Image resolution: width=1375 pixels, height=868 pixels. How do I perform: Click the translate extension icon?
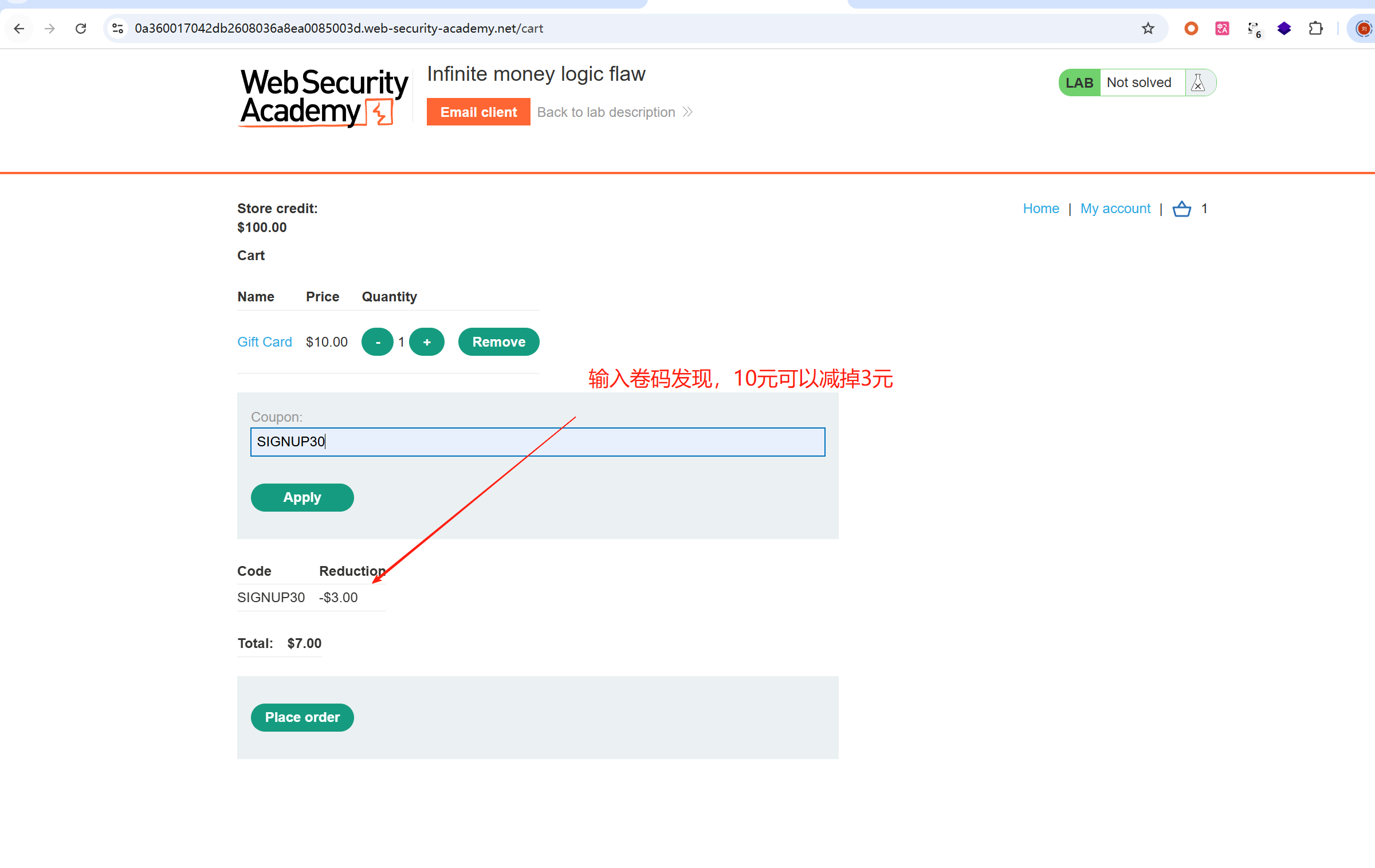pos(1222,29)
